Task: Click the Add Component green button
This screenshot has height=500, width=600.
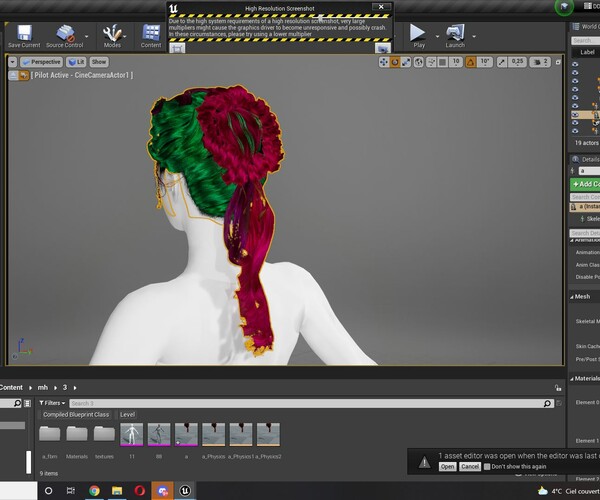Action: pyautogui.click(x=585, y=184)
